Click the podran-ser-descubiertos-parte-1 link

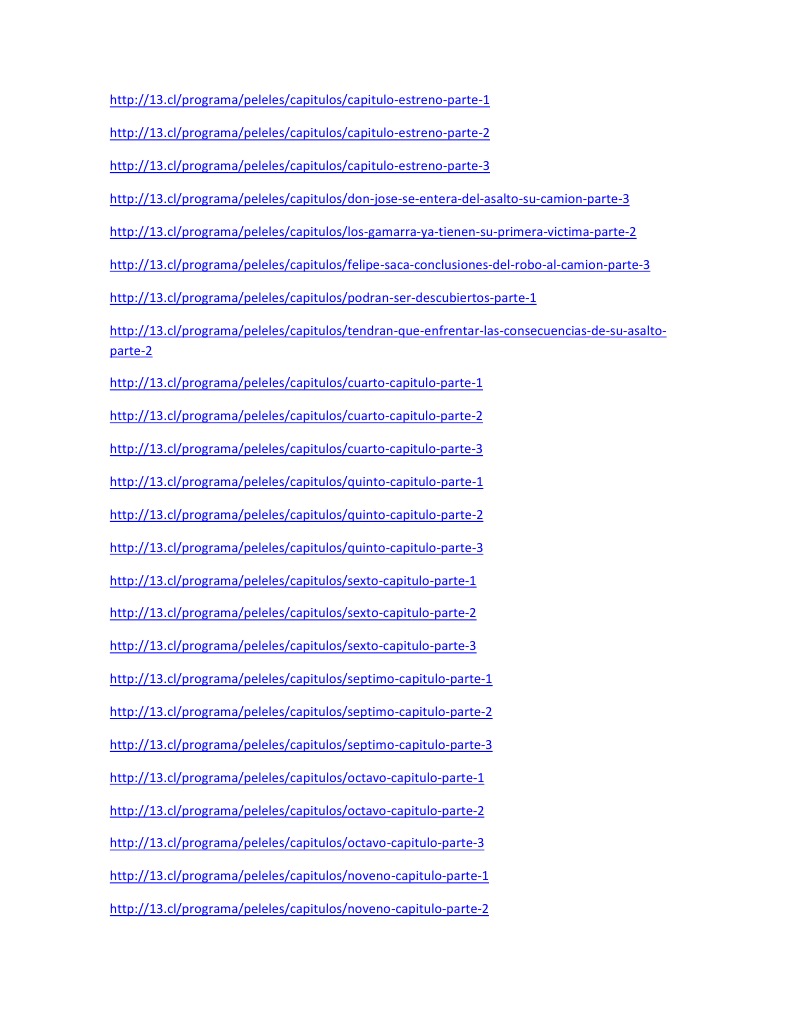pos(323,298)
